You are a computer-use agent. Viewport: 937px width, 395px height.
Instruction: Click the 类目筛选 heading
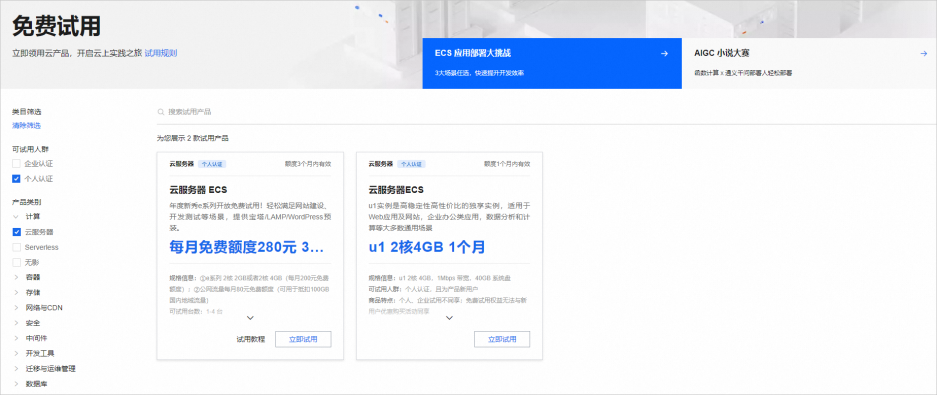click(x=27, y=112)
